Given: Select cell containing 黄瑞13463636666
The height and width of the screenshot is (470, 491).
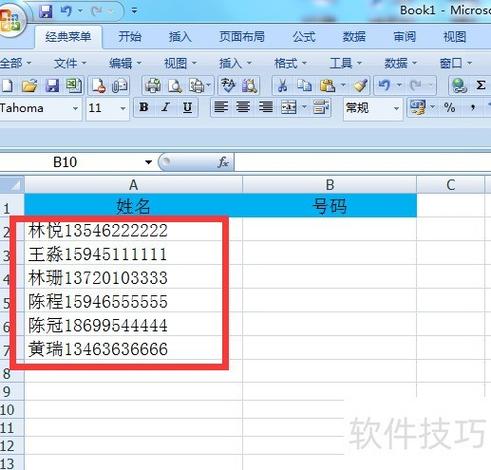Looking at the screenshot, I should [133, 348].
